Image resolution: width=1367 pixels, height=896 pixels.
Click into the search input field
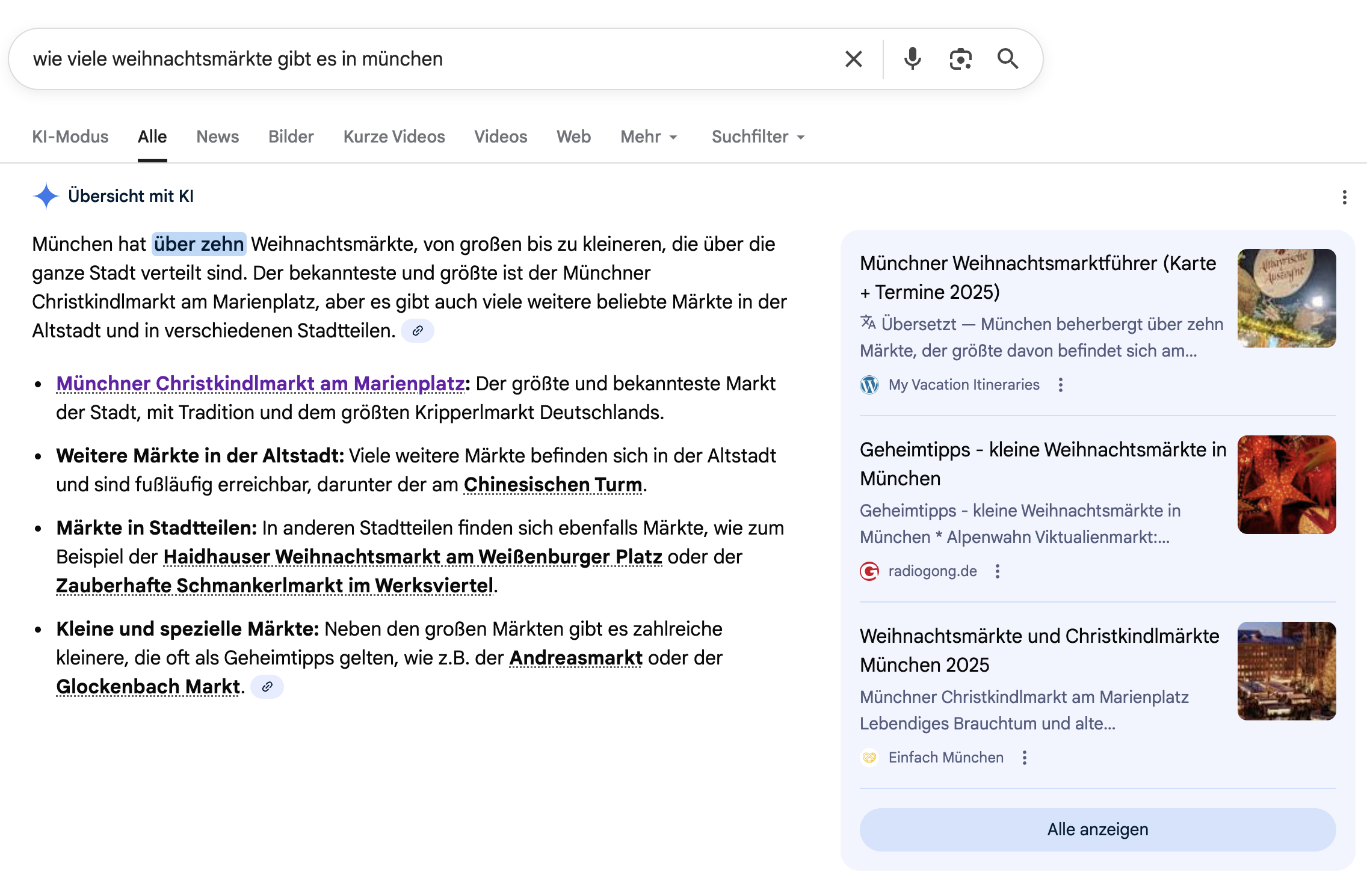[x=421, y=59]
